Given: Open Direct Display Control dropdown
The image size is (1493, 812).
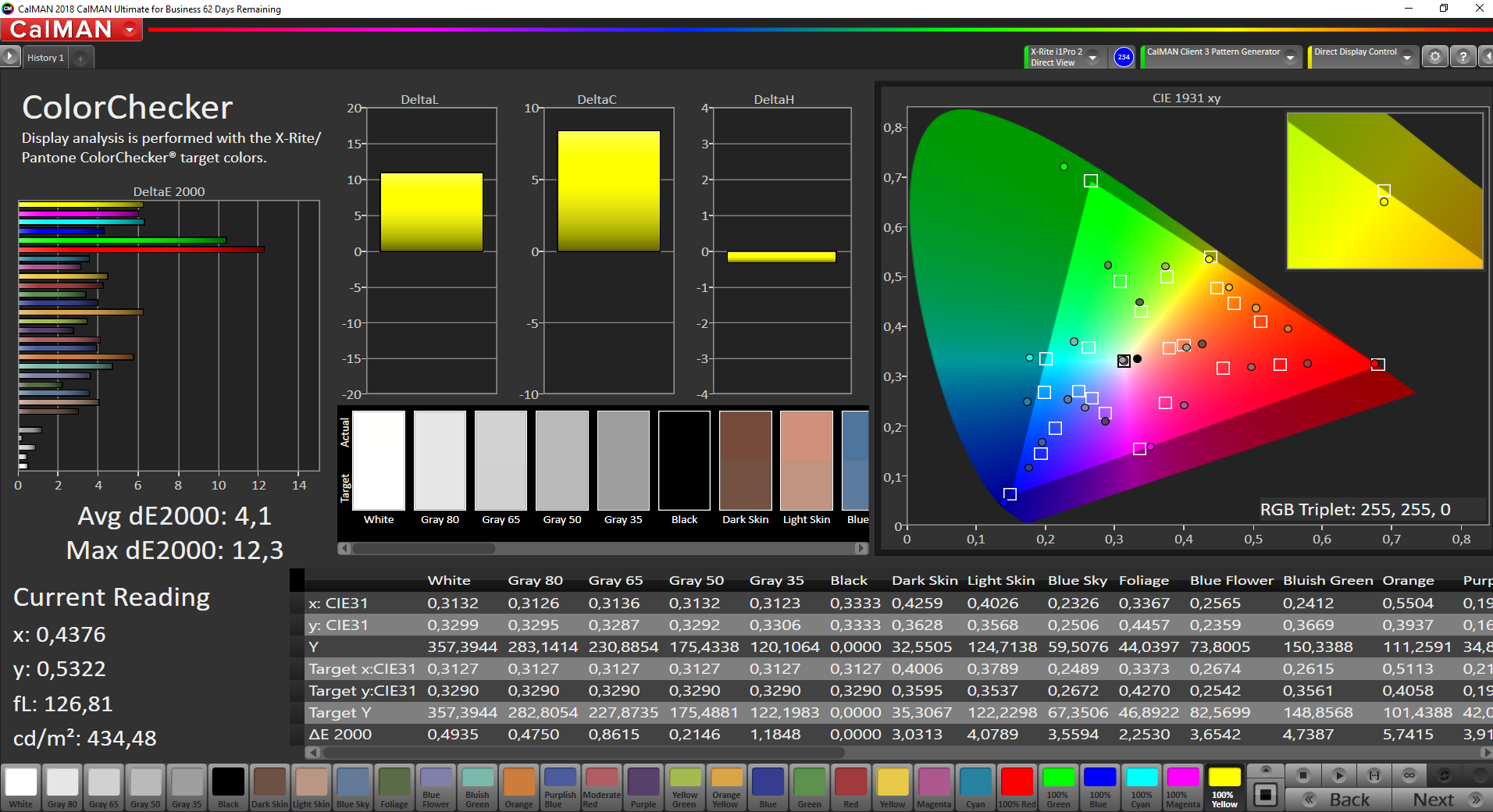Looking at the screenshot, I should pos(1406,58).
